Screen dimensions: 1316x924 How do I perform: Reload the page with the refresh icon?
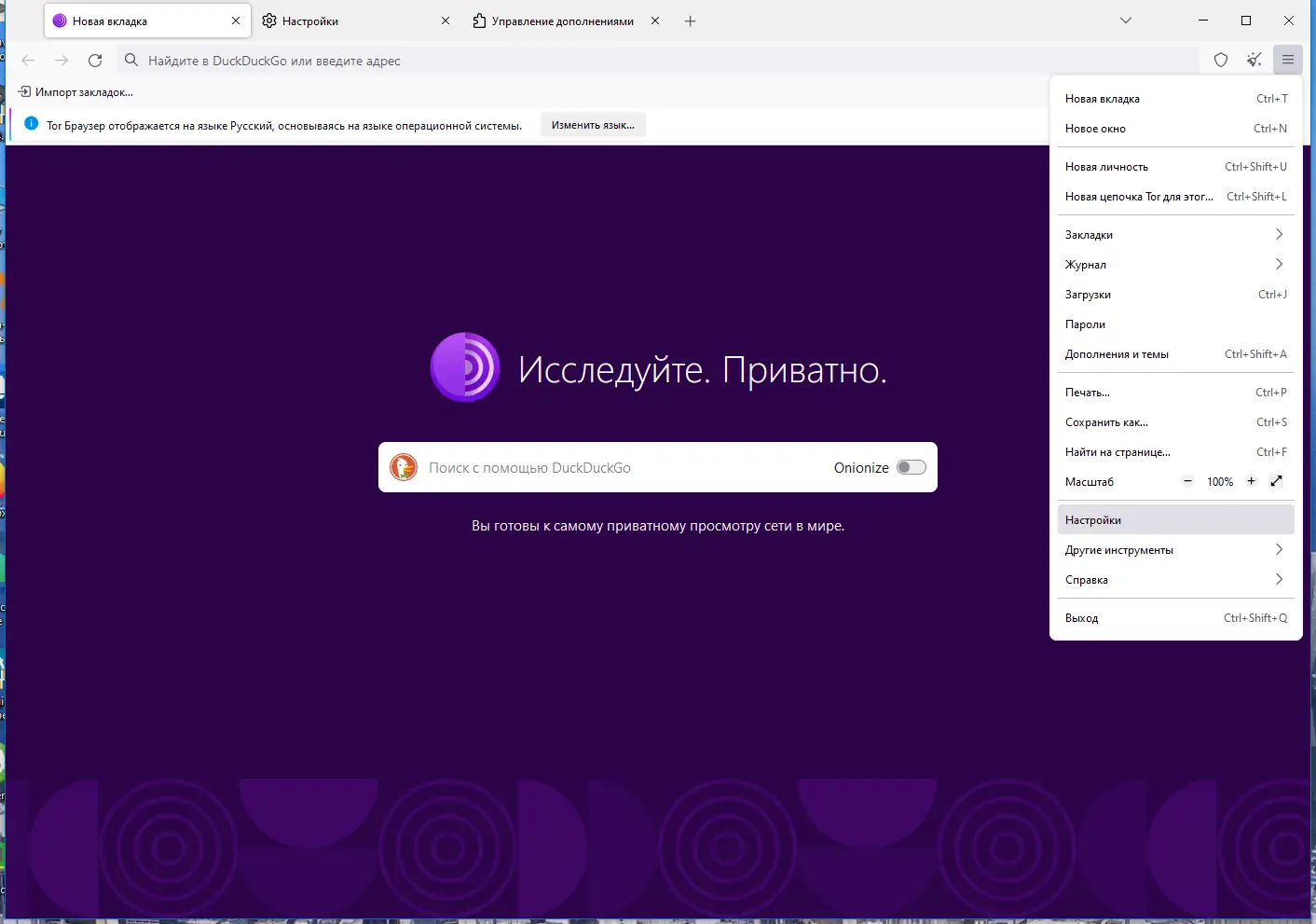95,61
